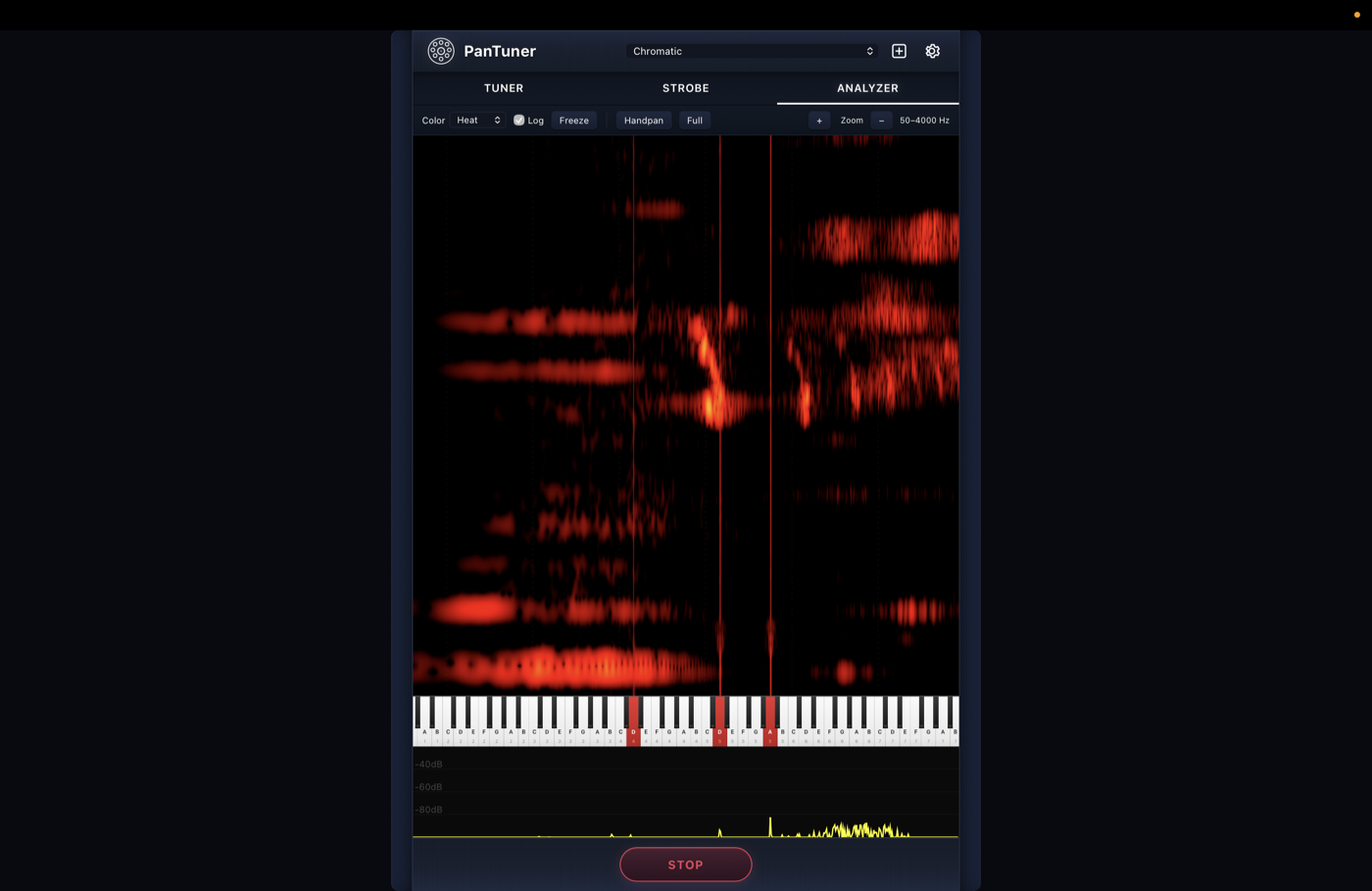Screen dimensions: 1372x891
Task: Open settings with the gear icon
Action: point(932,51)
